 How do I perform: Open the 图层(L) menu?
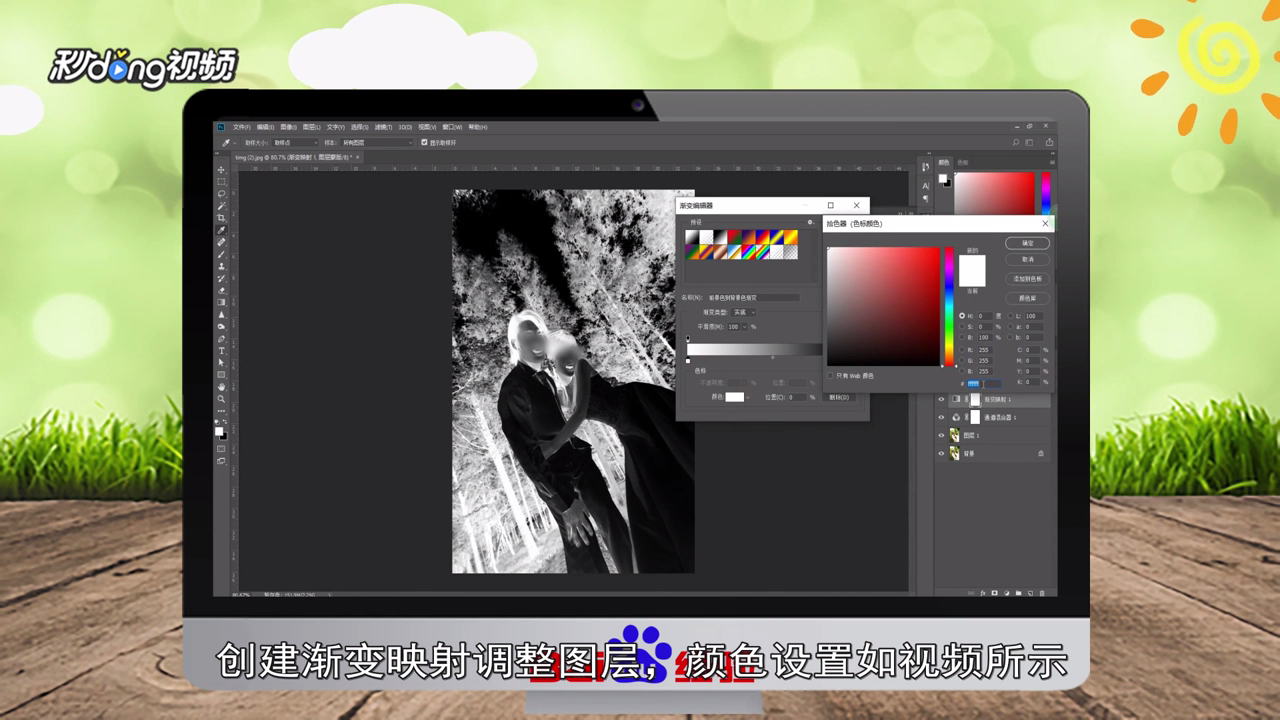(311, 127)
